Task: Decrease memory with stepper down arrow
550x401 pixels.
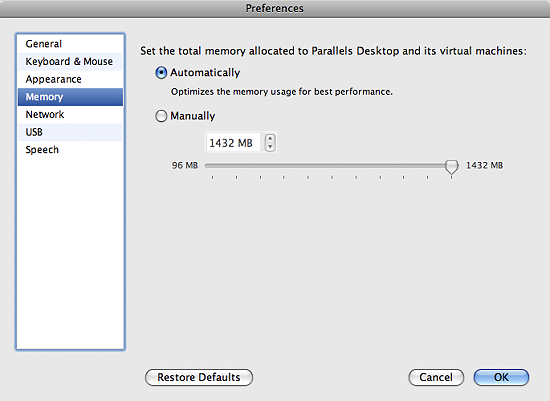Action: click(270, 147)
